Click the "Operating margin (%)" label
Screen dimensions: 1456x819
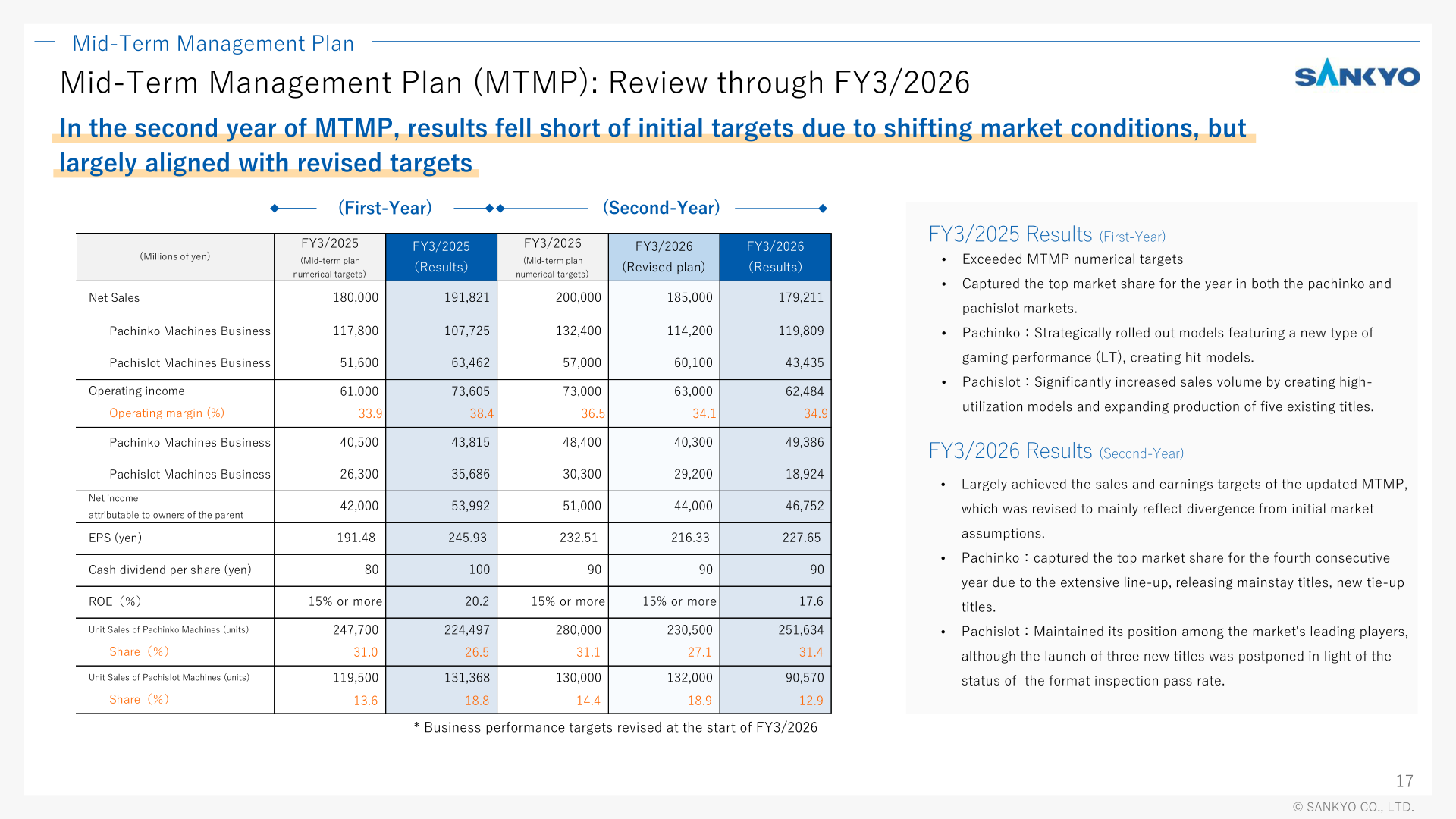click(x=167, y=413)
